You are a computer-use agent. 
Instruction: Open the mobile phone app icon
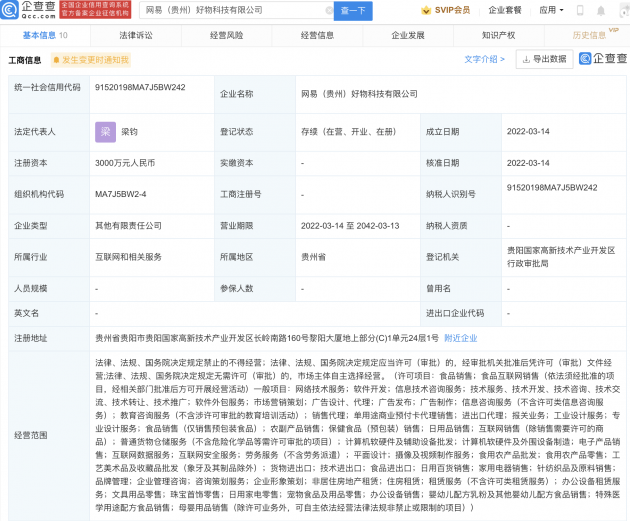[580, 10]
